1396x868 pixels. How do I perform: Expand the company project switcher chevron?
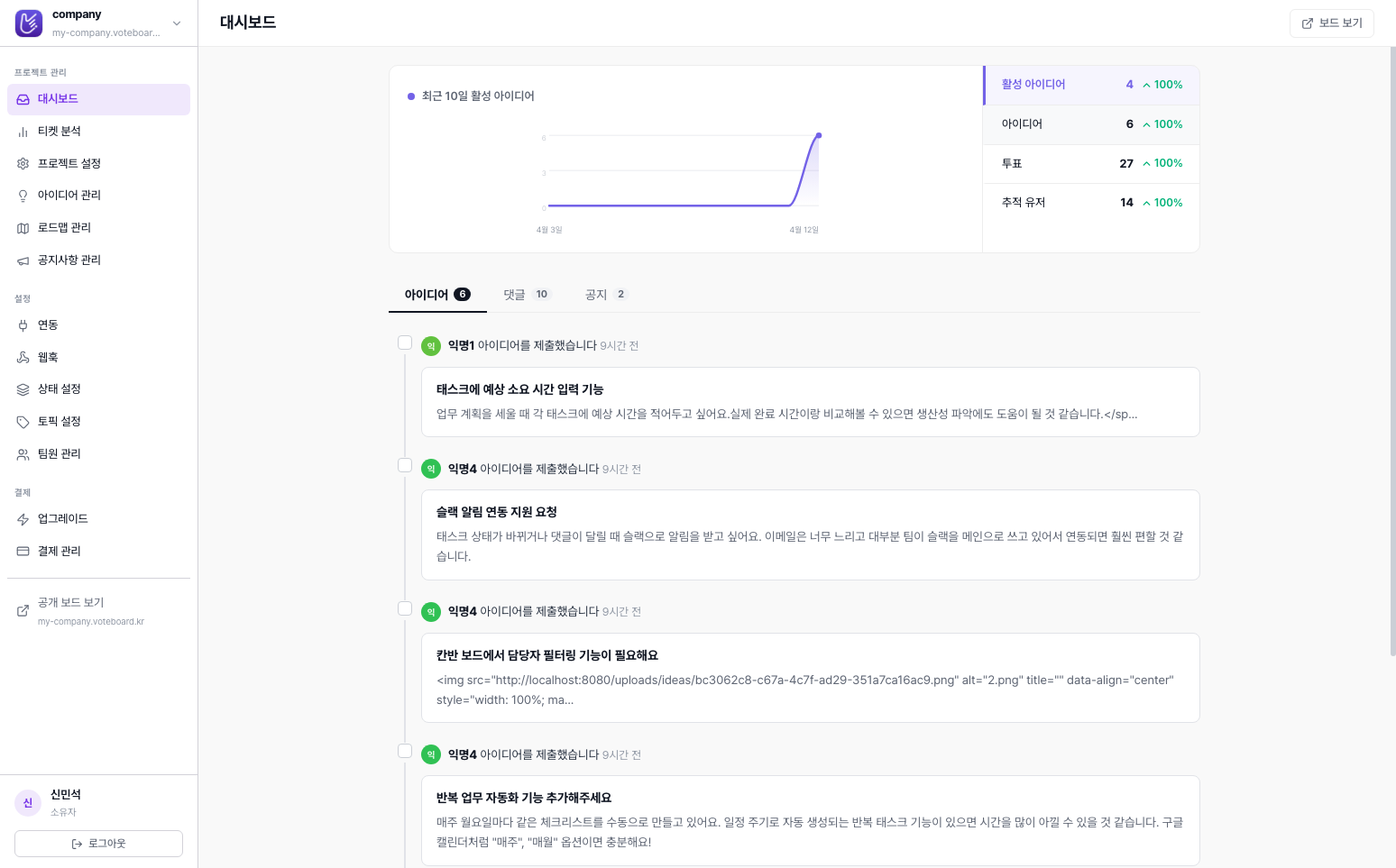tap(177, 23)
